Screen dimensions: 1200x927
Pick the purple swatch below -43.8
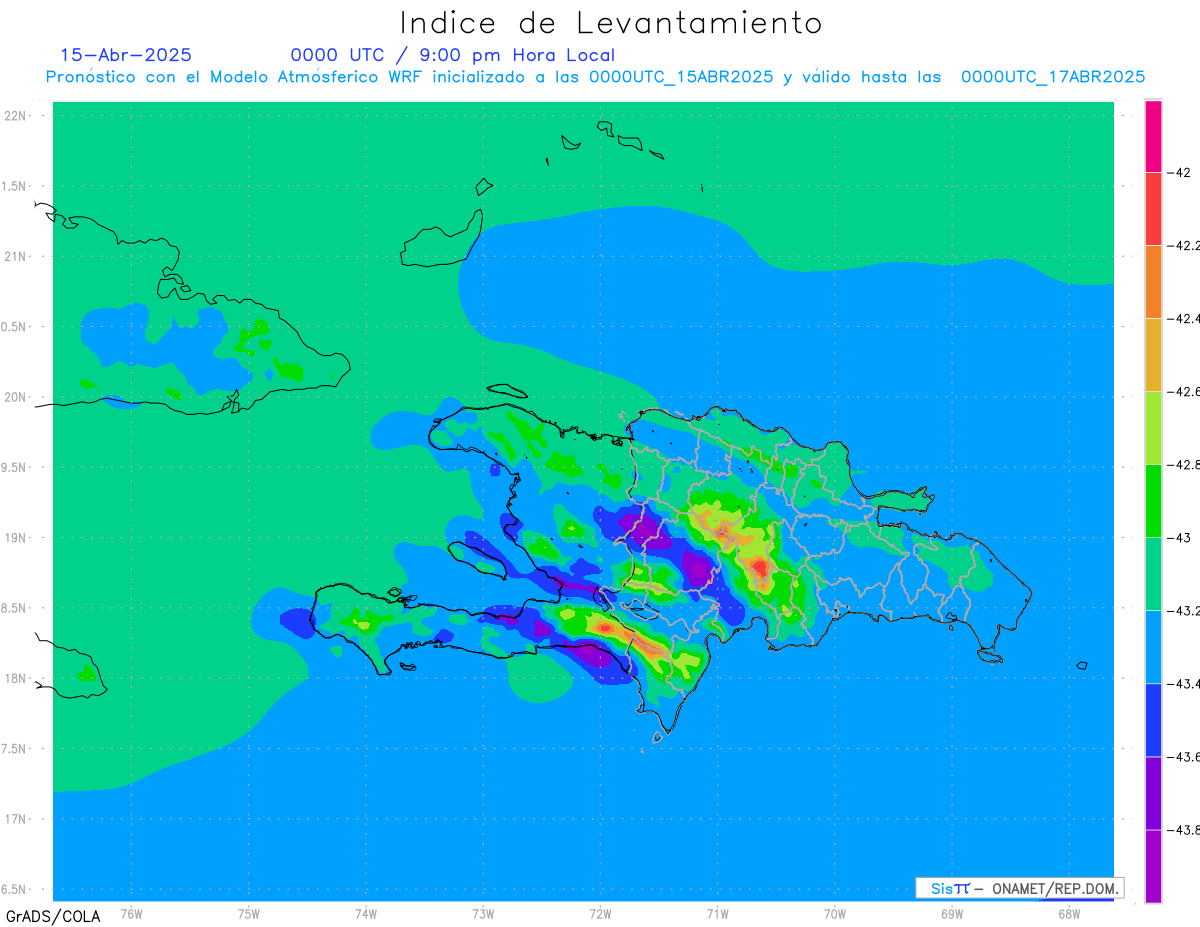tap(1153, 866)
